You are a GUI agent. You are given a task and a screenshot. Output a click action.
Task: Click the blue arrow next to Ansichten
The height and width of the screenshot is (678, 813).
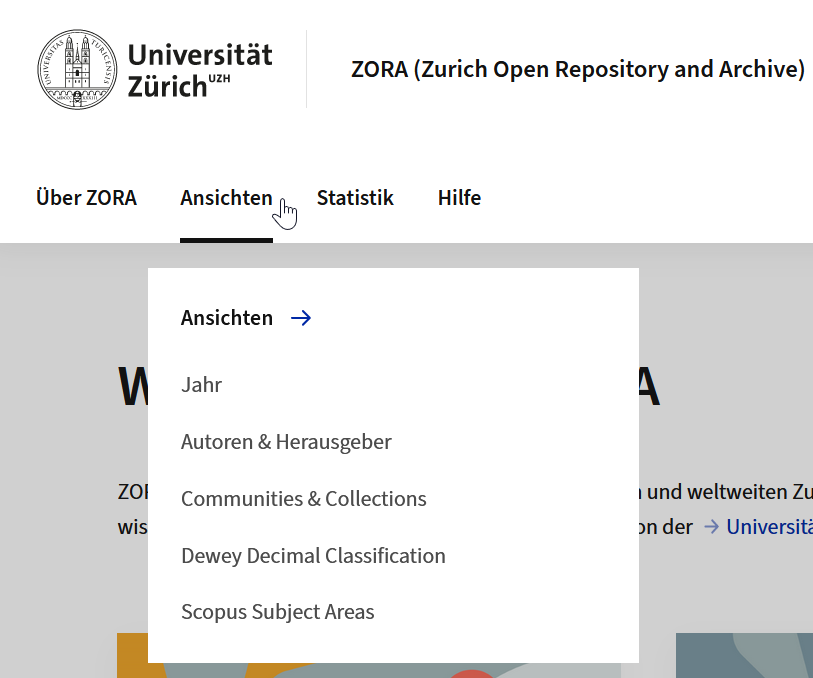(x=301, y=318)
